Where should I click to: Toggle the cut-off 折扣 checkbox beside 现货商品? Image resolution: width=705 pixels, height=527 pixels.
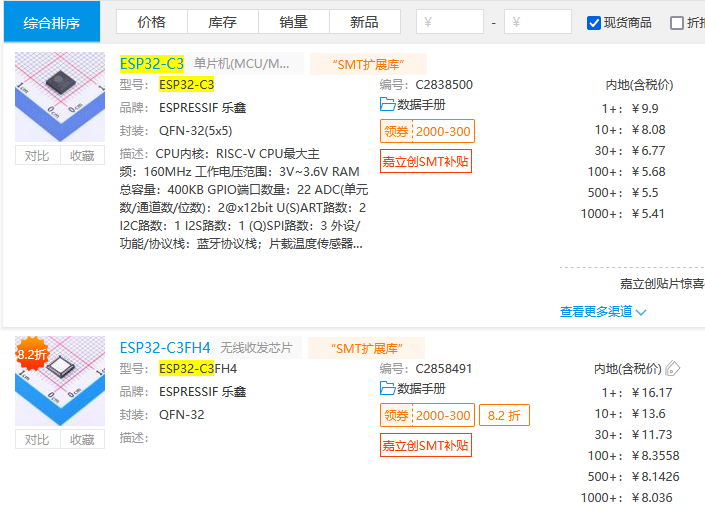(677, 23)
